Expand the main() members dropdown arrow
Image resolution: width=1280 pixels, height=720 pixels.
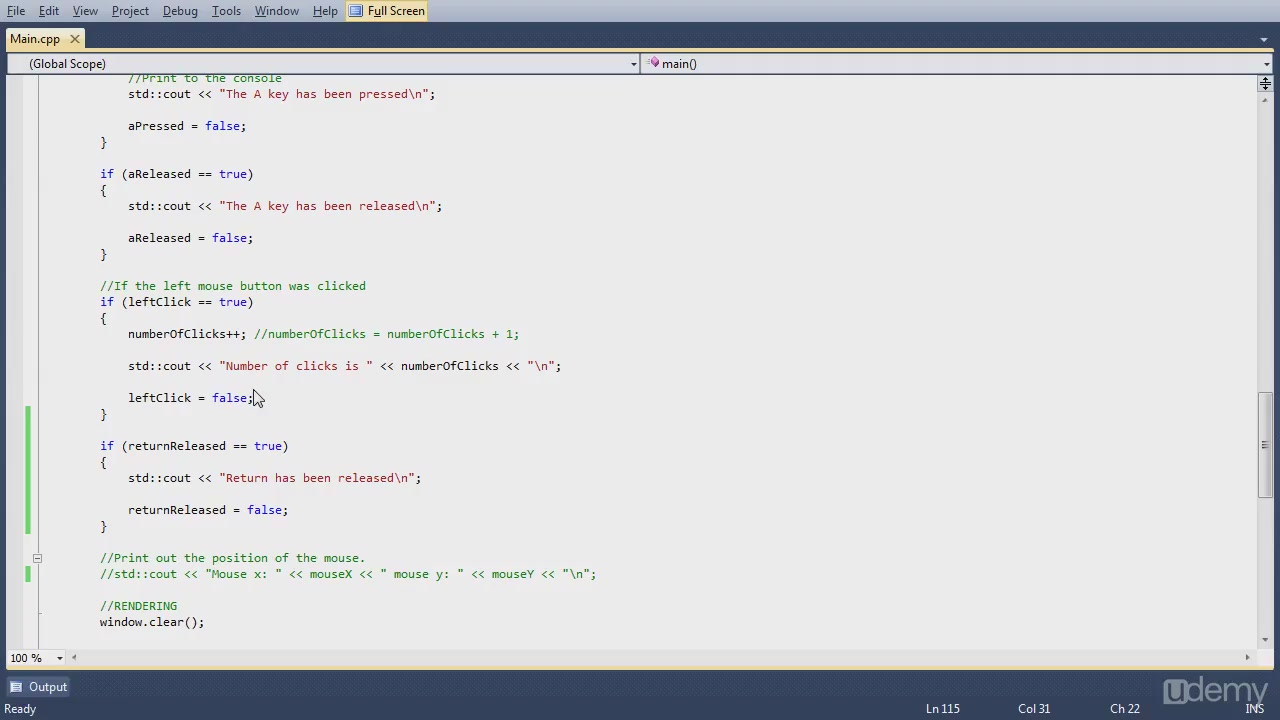[1266, 64]
